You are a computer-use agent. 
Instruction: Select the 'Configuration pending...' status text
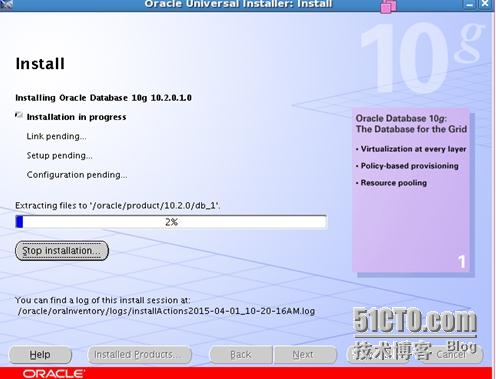[77, 175]
